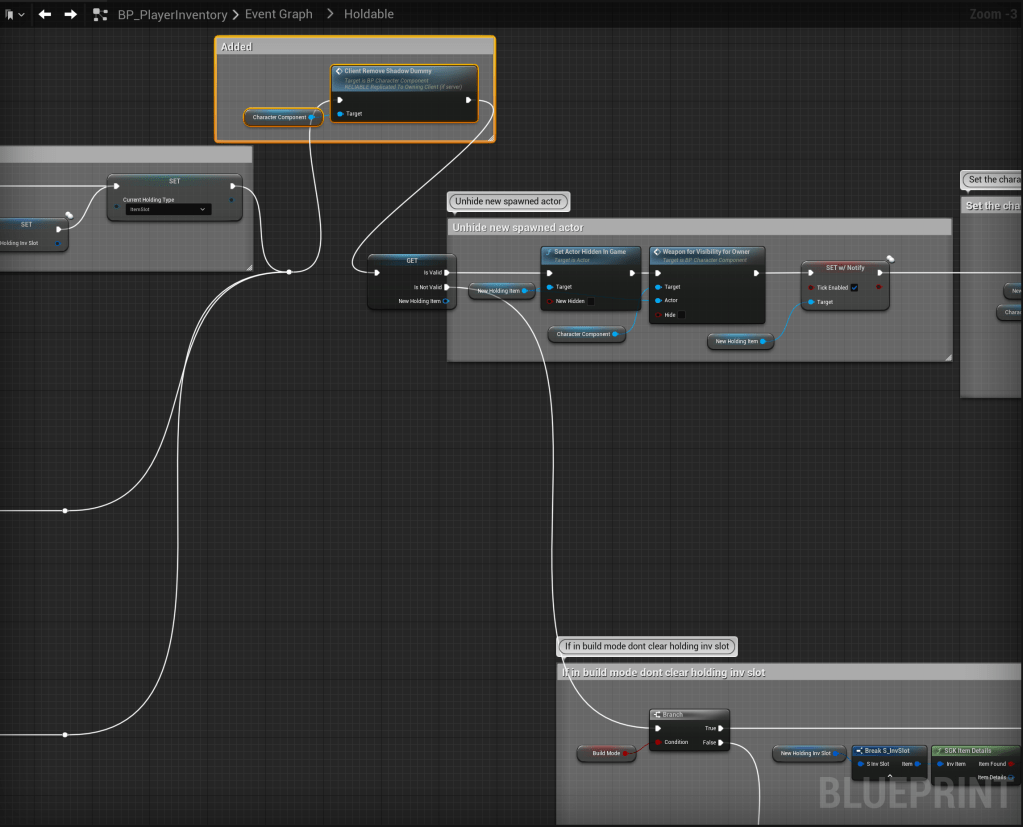Click the Weapon for Visibility for Owner header
Image resolution: width=1023 pixels, height=827 pixels.
tap(707, 252)
